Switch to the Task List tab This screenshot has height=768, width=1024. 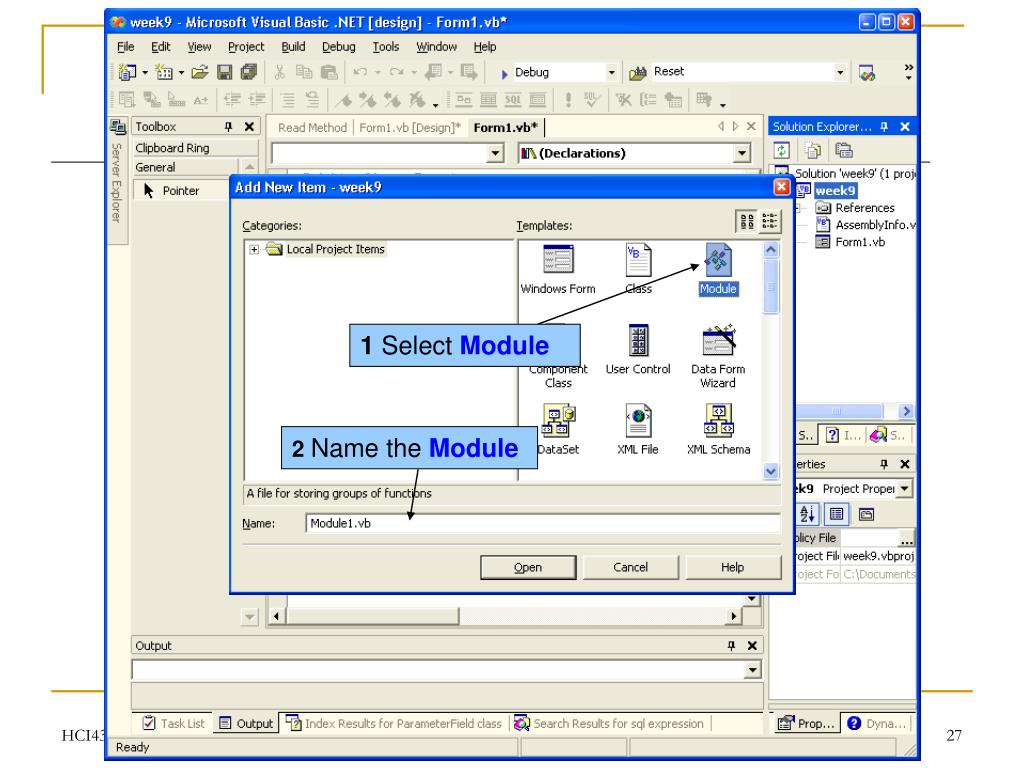point(174,724)
